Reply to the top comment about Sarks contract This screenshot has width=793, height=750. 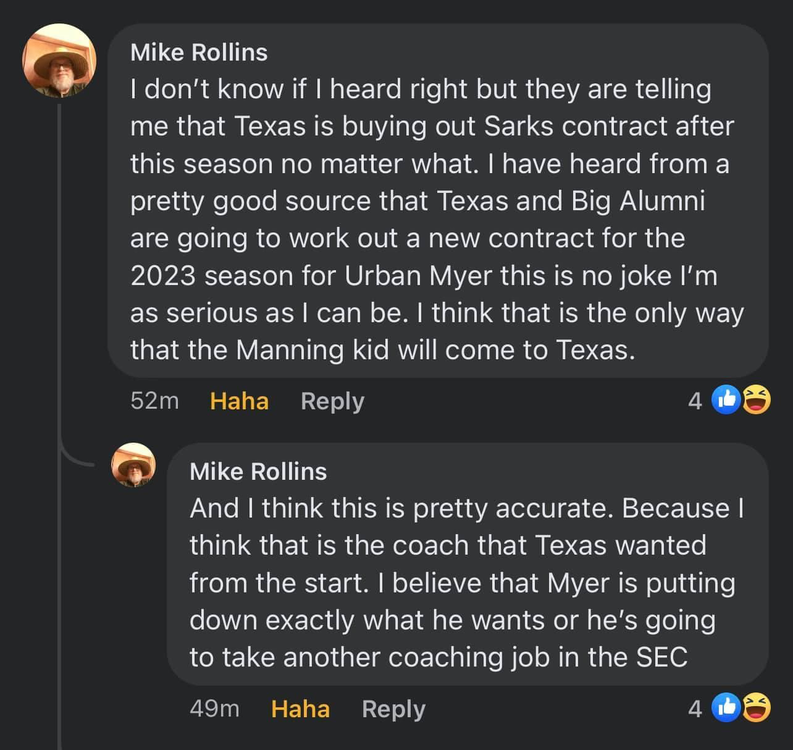(x=332, y=401)
